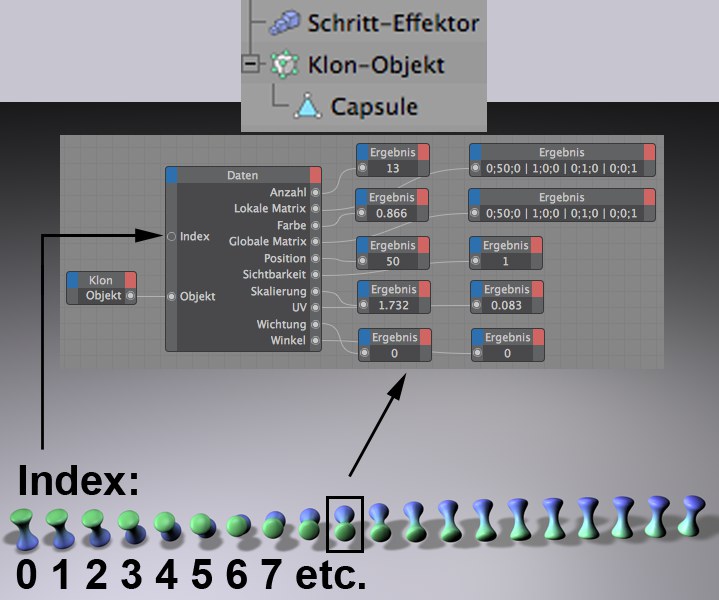Select the Daten node title bar
The height and width of the screenshot is (600, 719).
pyautogui.click(x=243, y=175)
